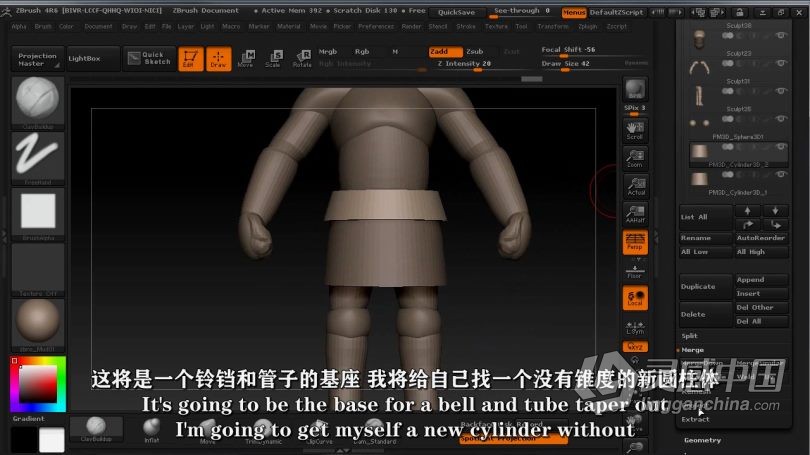Image resolution: width=810 pixels, height=455 pixels.
Task: Activate Edit mode button
Action: tap(191, 58)
